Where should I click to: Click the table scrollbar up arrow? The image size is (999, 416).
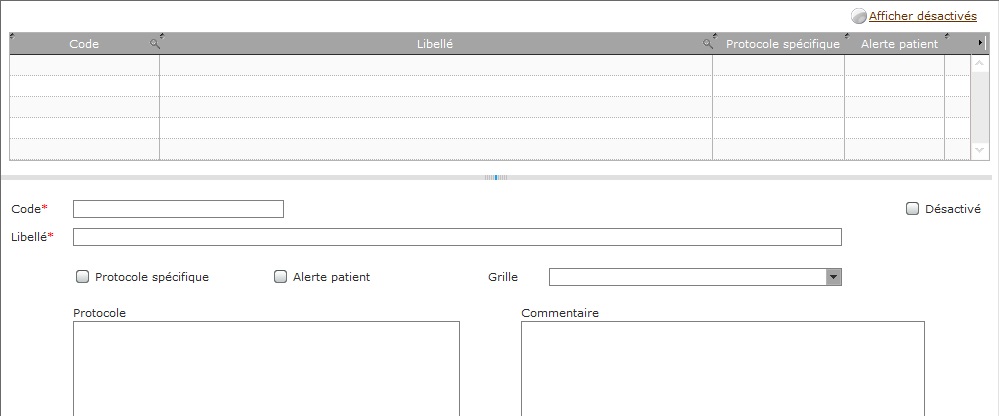pos(979,64)
